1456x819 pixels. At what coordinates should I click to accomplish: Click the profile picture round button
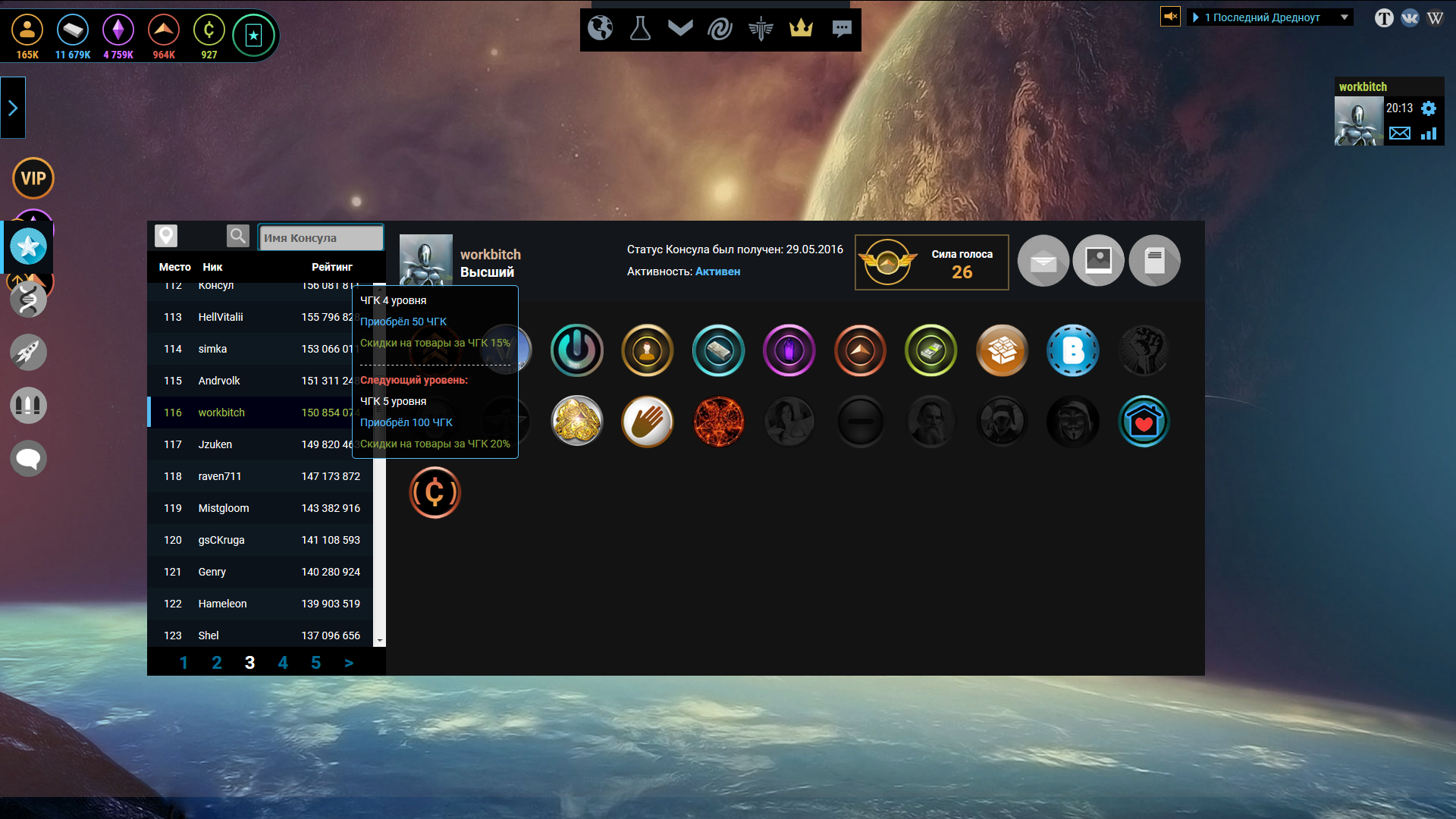(1098, 261)
